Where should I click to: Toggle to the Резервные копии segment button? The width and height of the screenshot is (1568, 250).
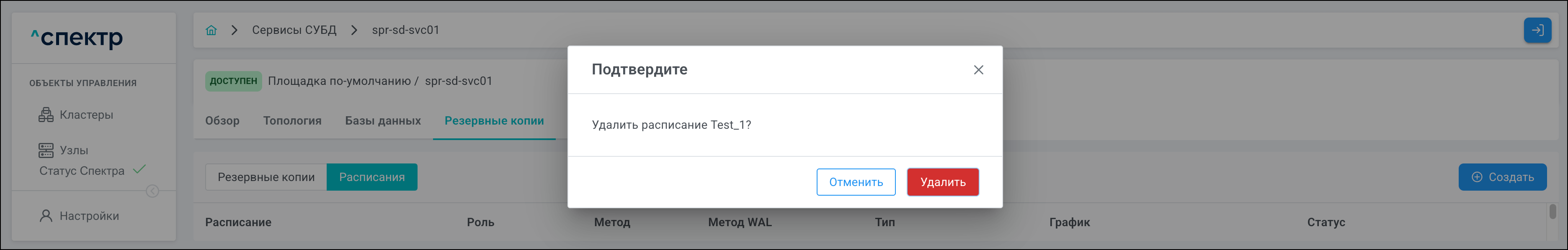pos(266,177)
